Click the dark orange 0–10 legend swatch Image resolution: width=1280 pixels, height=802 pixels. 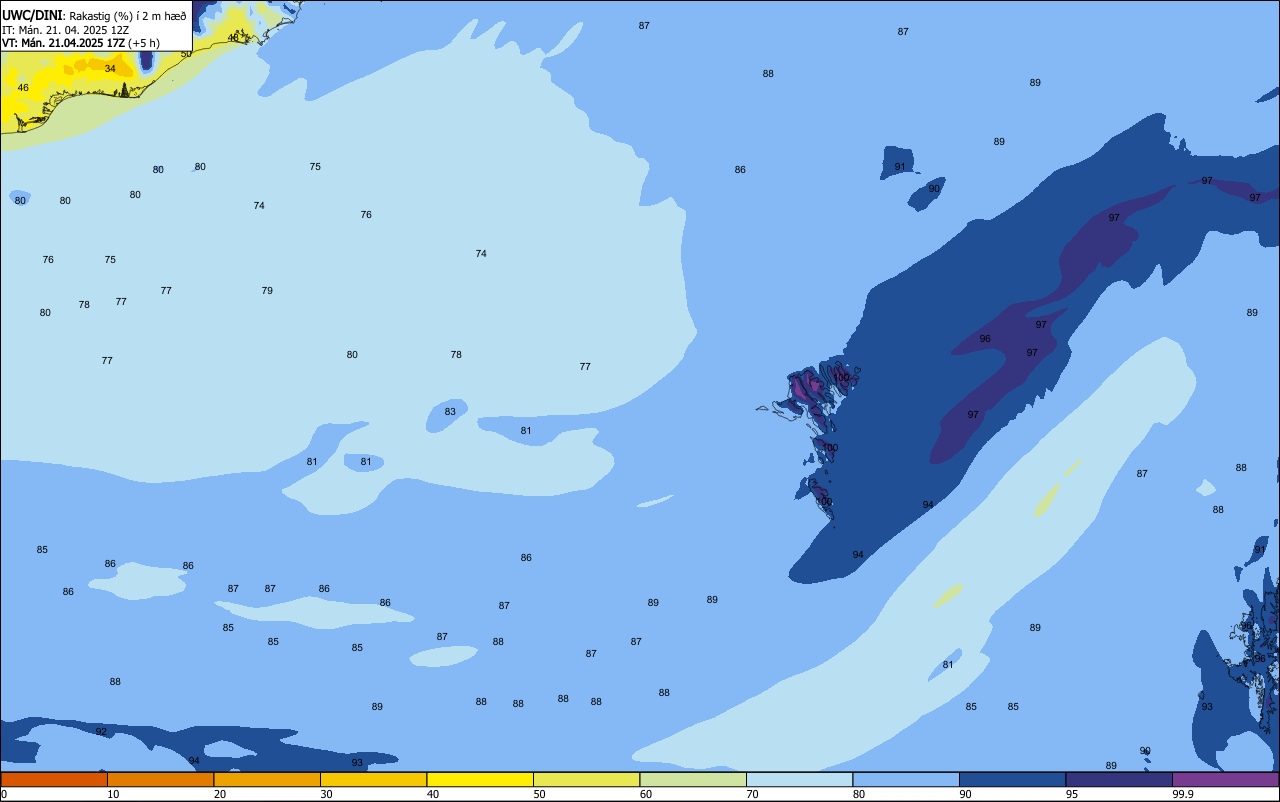tap(54, 779)
